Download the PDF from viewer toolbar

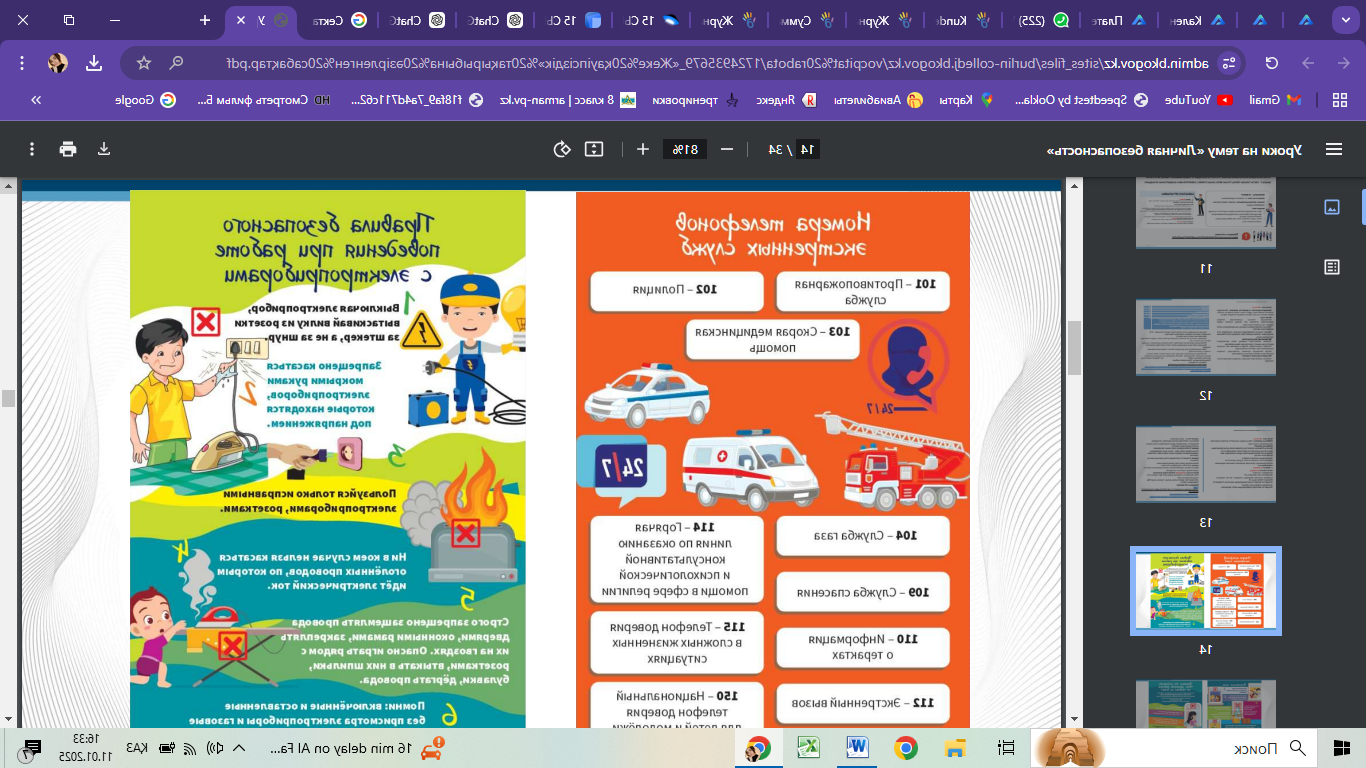click(104, 149)
